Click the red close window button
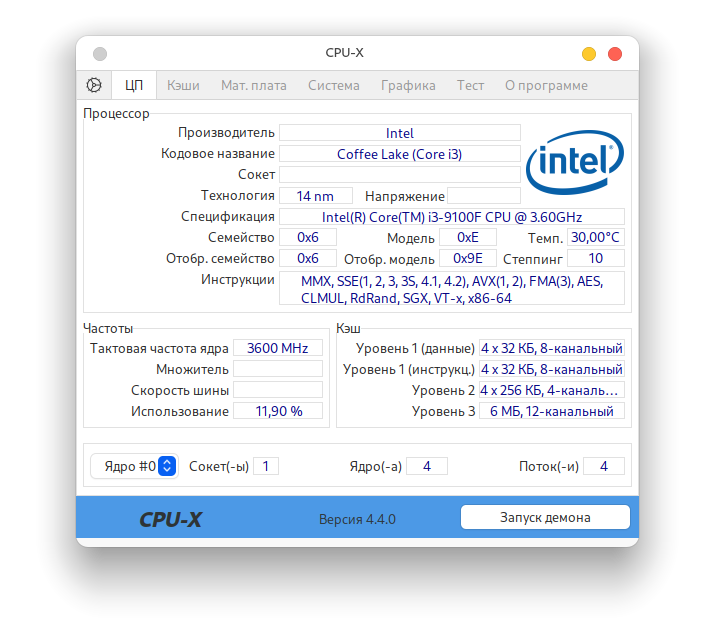 click(x=615, y=54)
